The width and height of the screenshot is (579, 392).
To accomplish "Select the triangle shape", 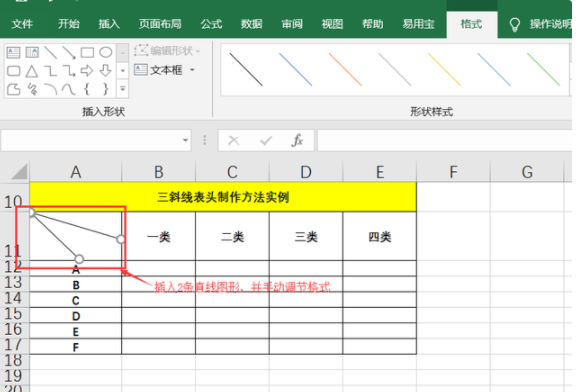I will point(32,71).
